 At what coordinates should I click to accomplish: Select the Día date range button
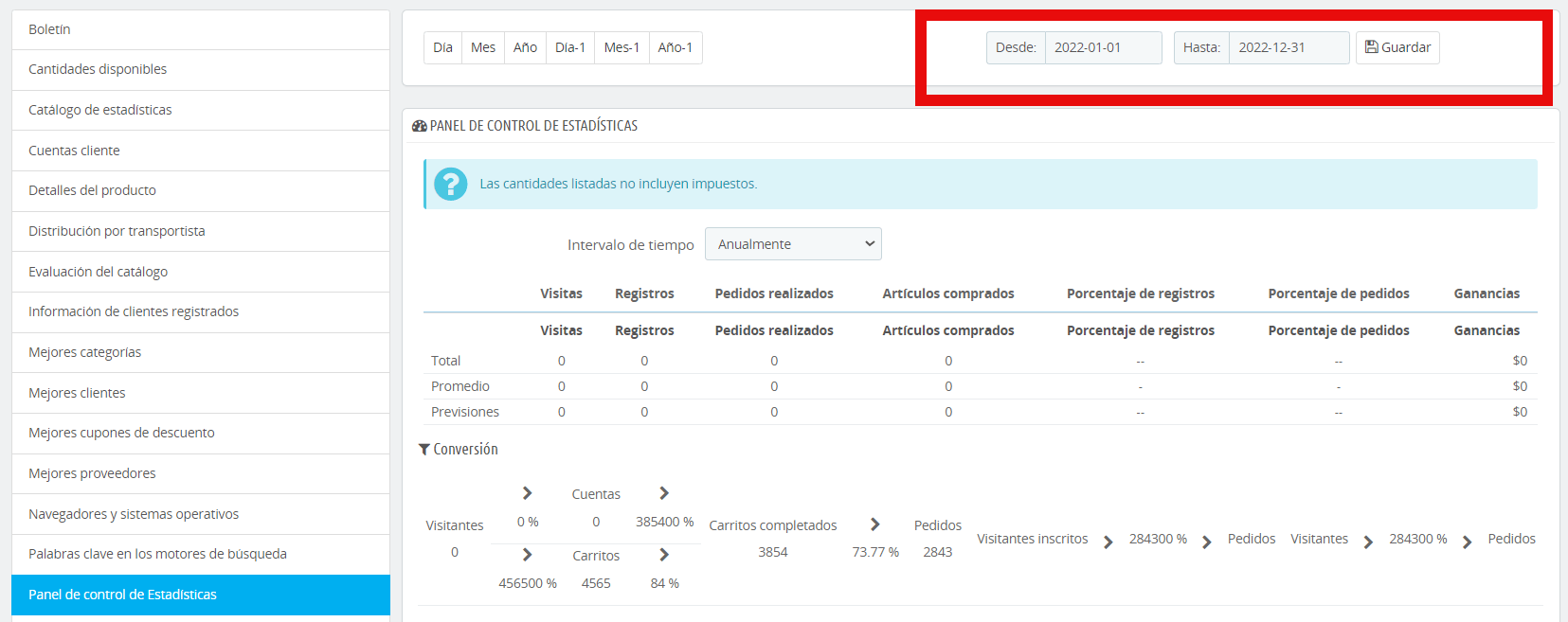pos(442,47)
